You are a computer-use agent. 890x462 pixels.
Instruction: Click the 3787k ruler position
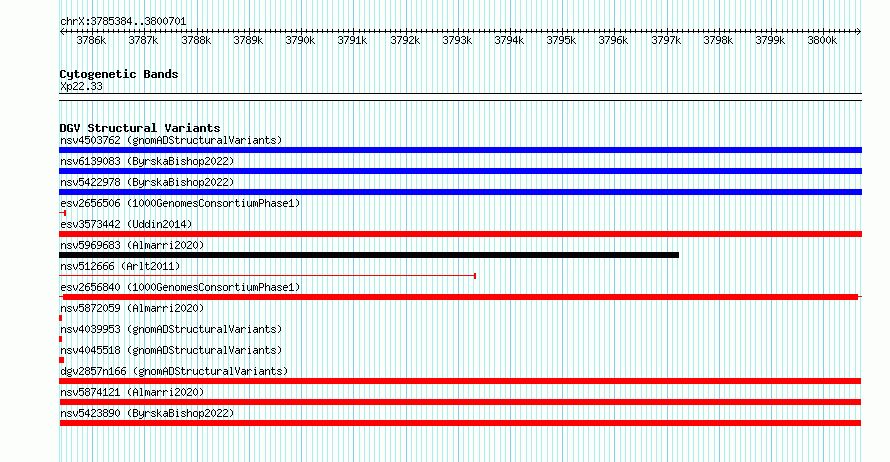coord(144,40)
